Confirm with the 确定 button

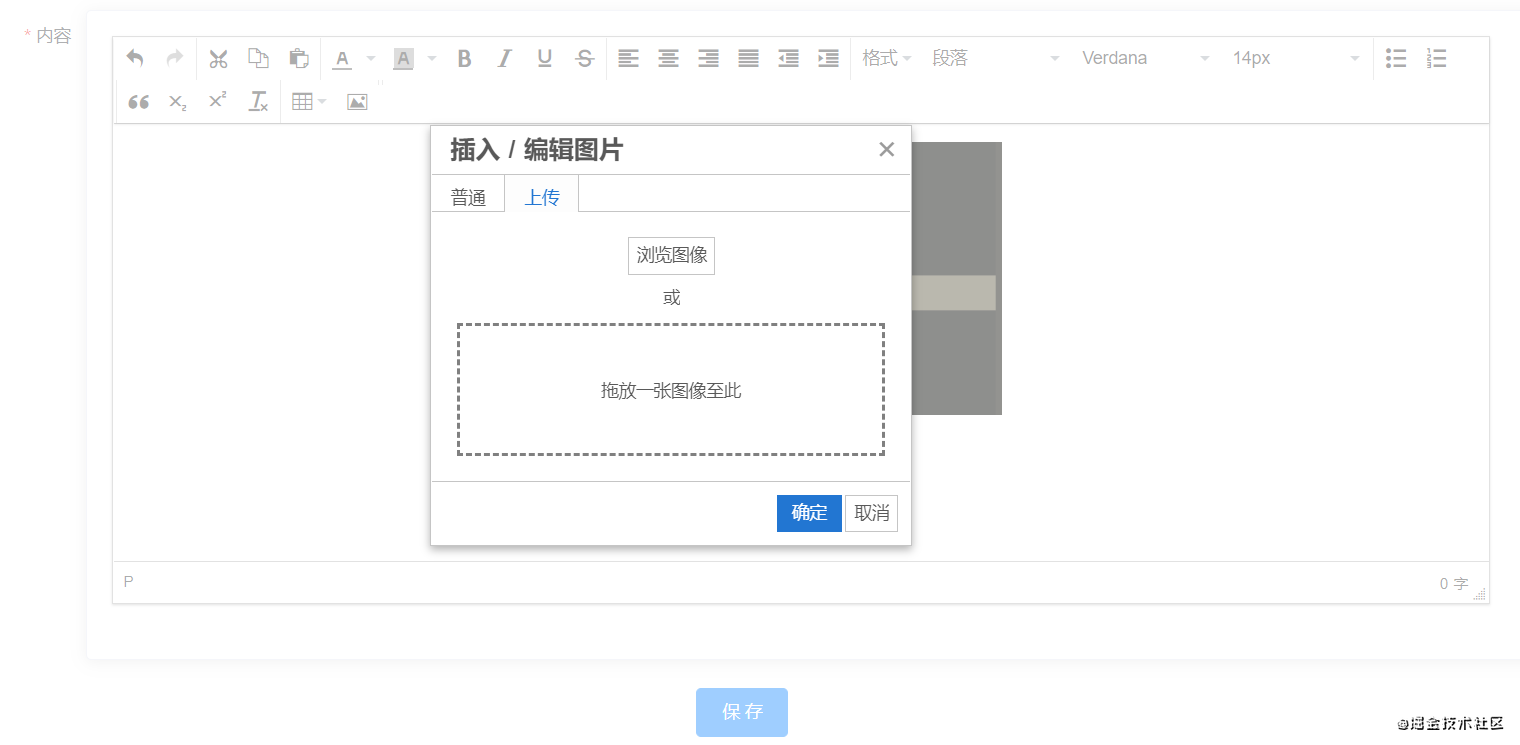[809, 513]
